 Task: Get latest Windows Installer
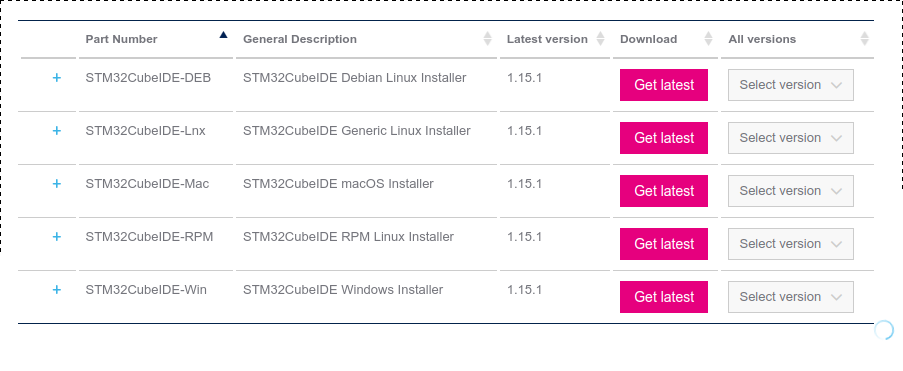(x=664, y=297)
